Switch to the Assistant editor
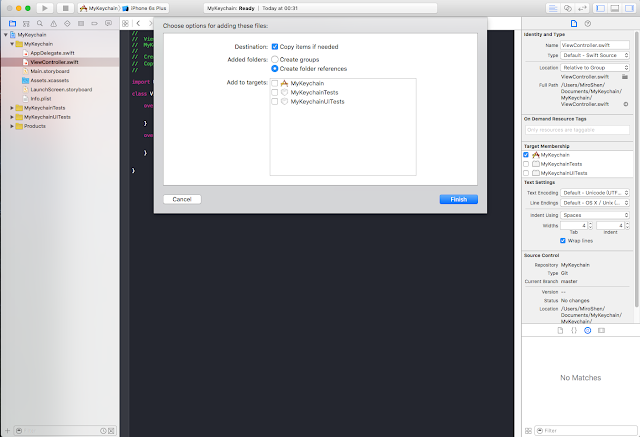 pos(567,8)
